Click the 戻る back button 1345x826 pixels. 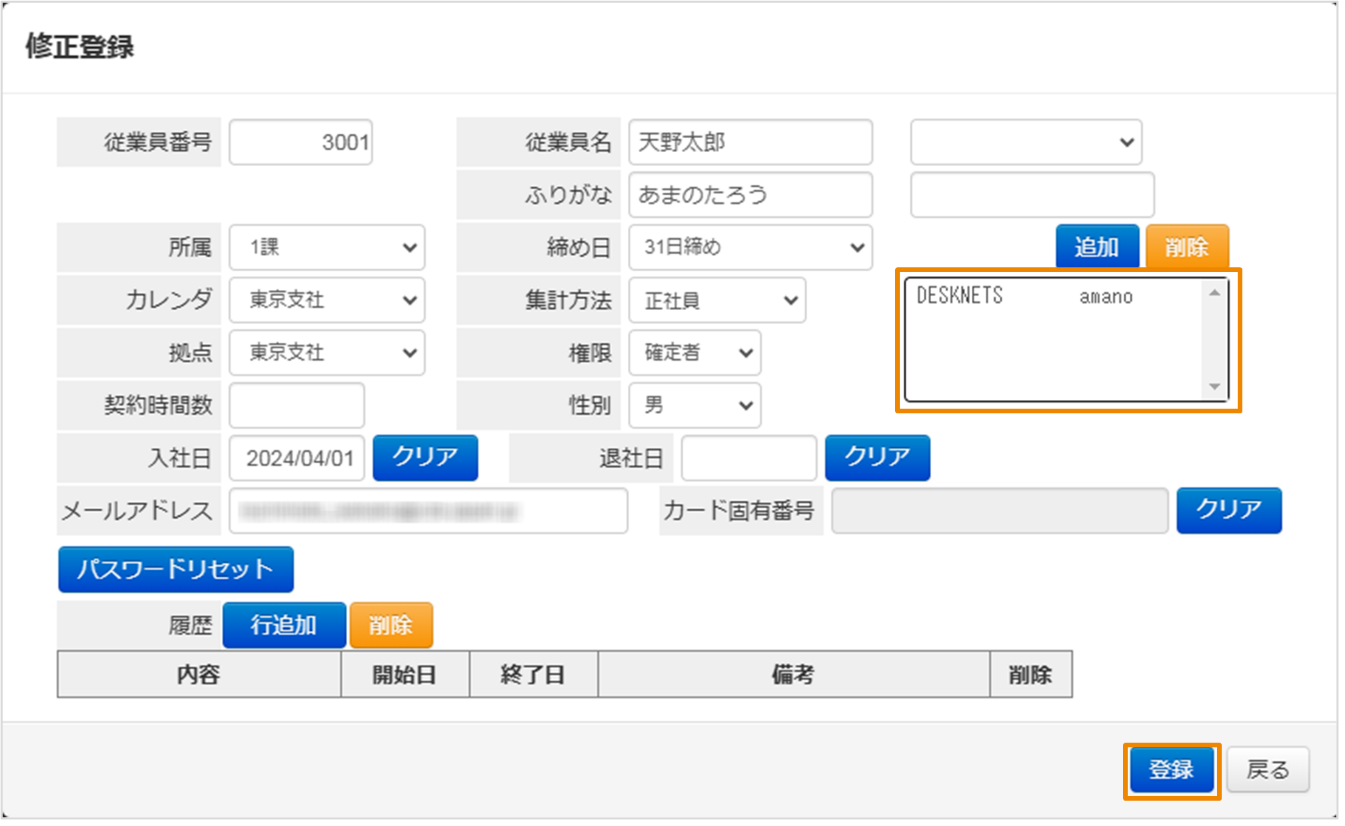pyautogui.click(x=1268, y=768)
